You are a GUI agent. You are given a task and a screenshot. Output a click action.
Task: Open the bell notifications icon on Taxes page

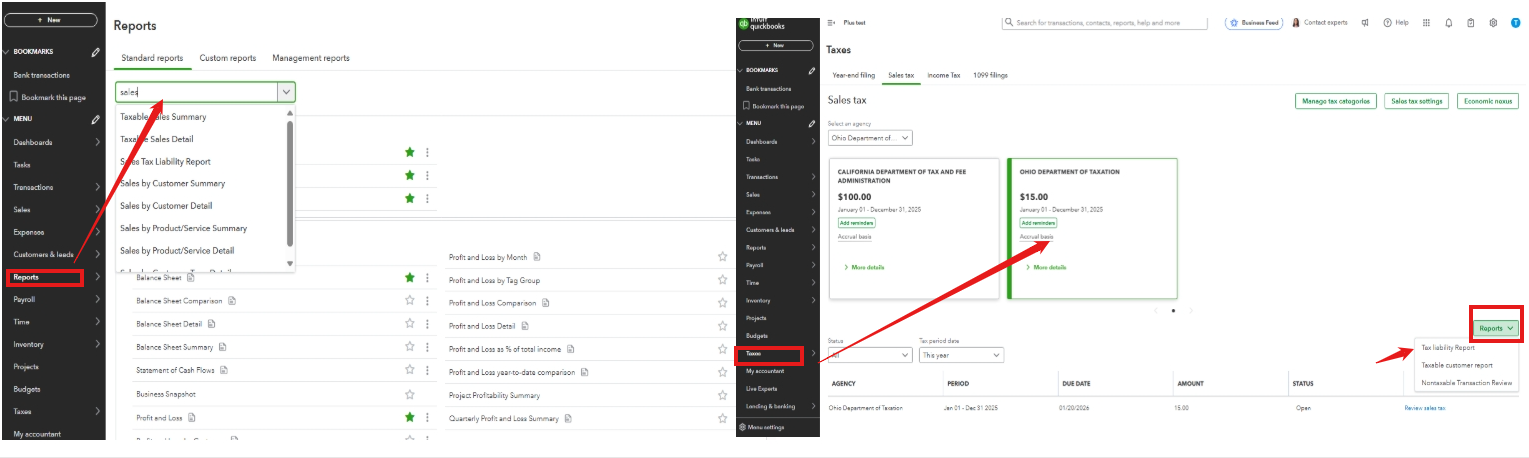(x=1448, y=23)
